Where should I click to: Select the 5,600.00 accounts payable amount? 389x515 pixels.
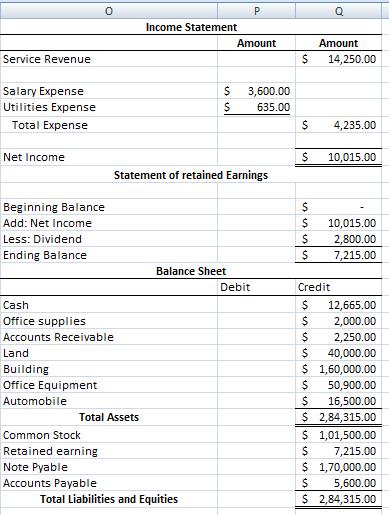coord(338,483)
